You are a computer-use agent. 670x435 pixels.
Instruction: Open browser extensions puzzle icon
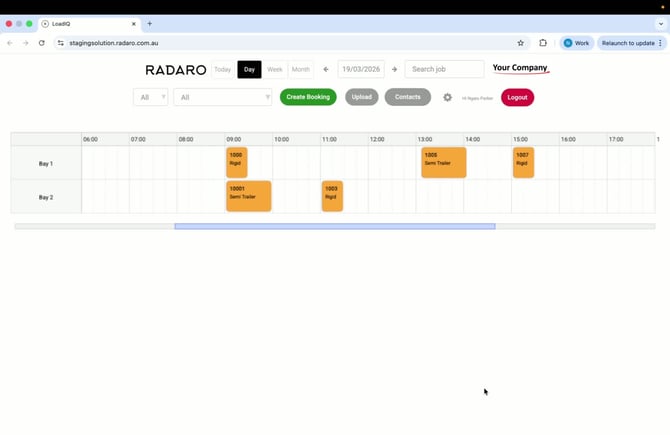point(543,43)
